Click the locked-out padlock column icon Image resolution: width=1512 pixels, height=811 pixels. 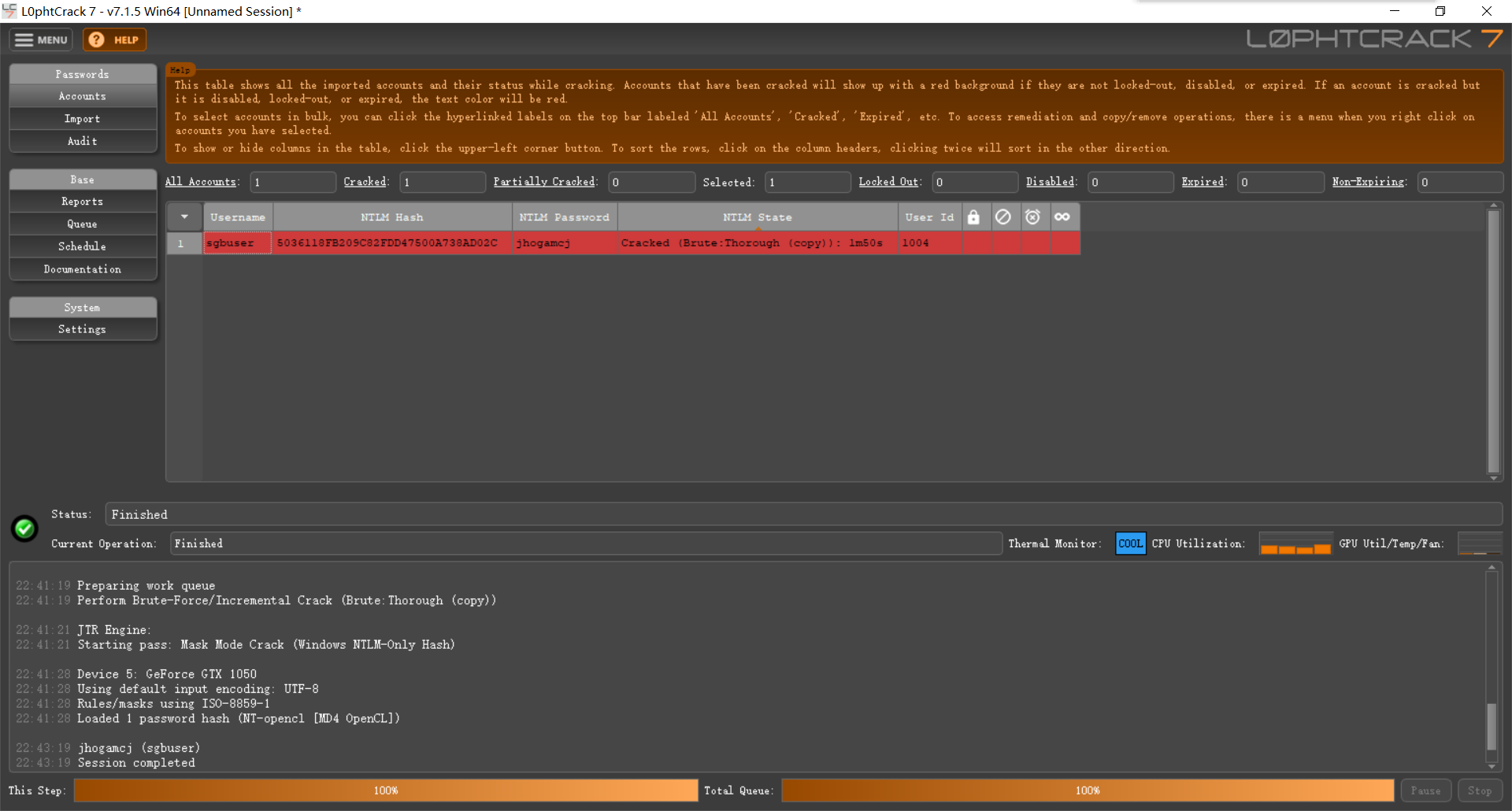[973, 217]
